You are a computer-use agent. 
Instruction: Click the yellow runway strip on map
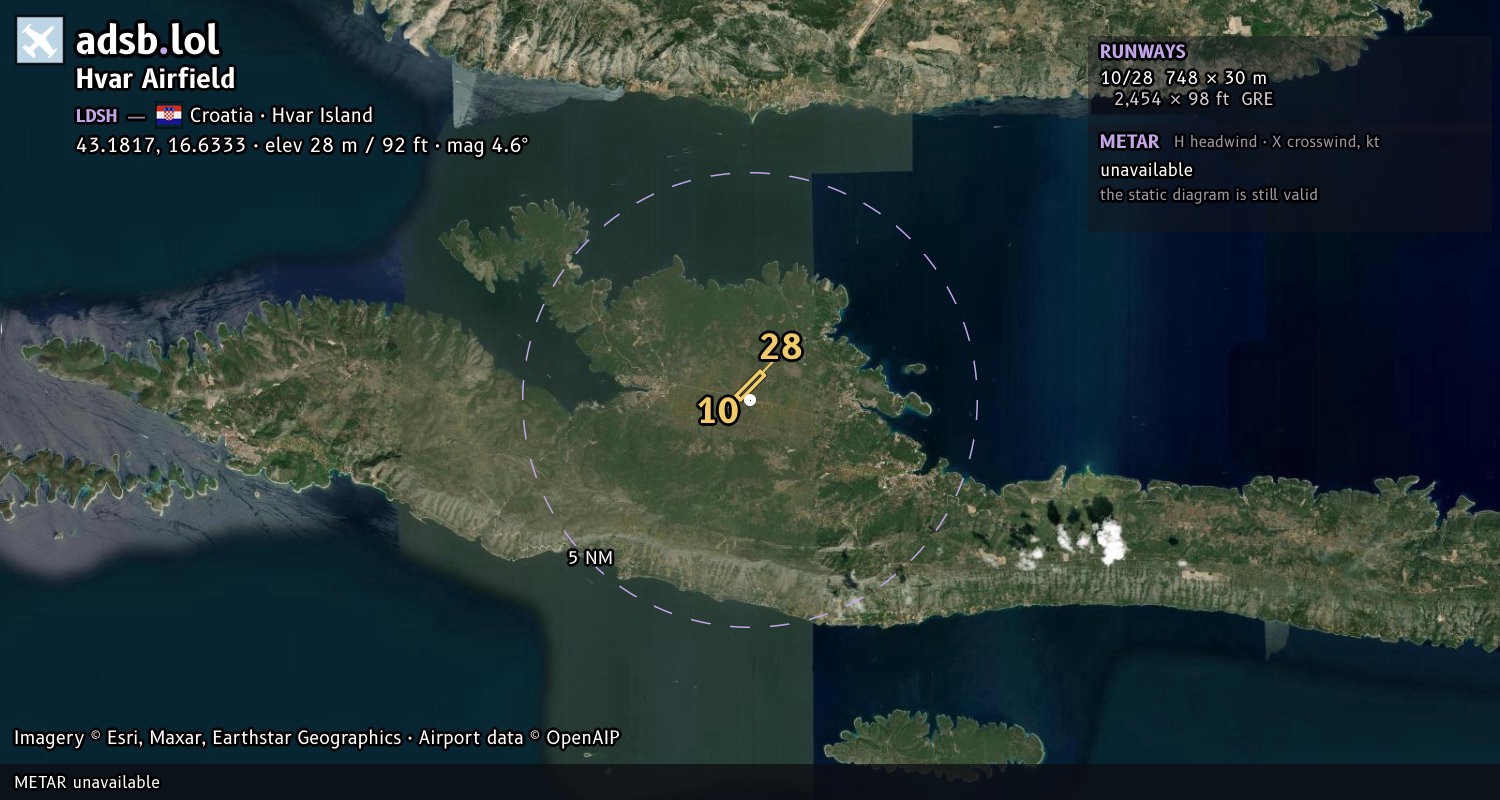[x=752, y=384]
